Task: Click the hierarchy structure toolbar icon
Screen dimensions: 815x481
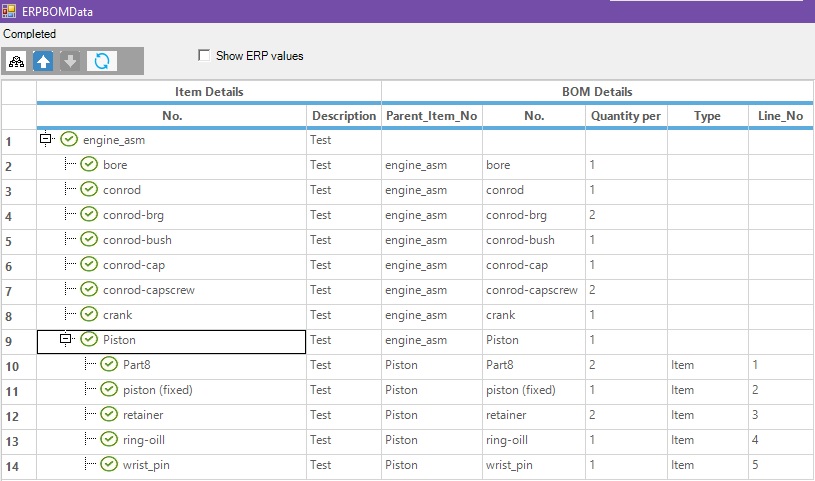Action: (17, 61)
